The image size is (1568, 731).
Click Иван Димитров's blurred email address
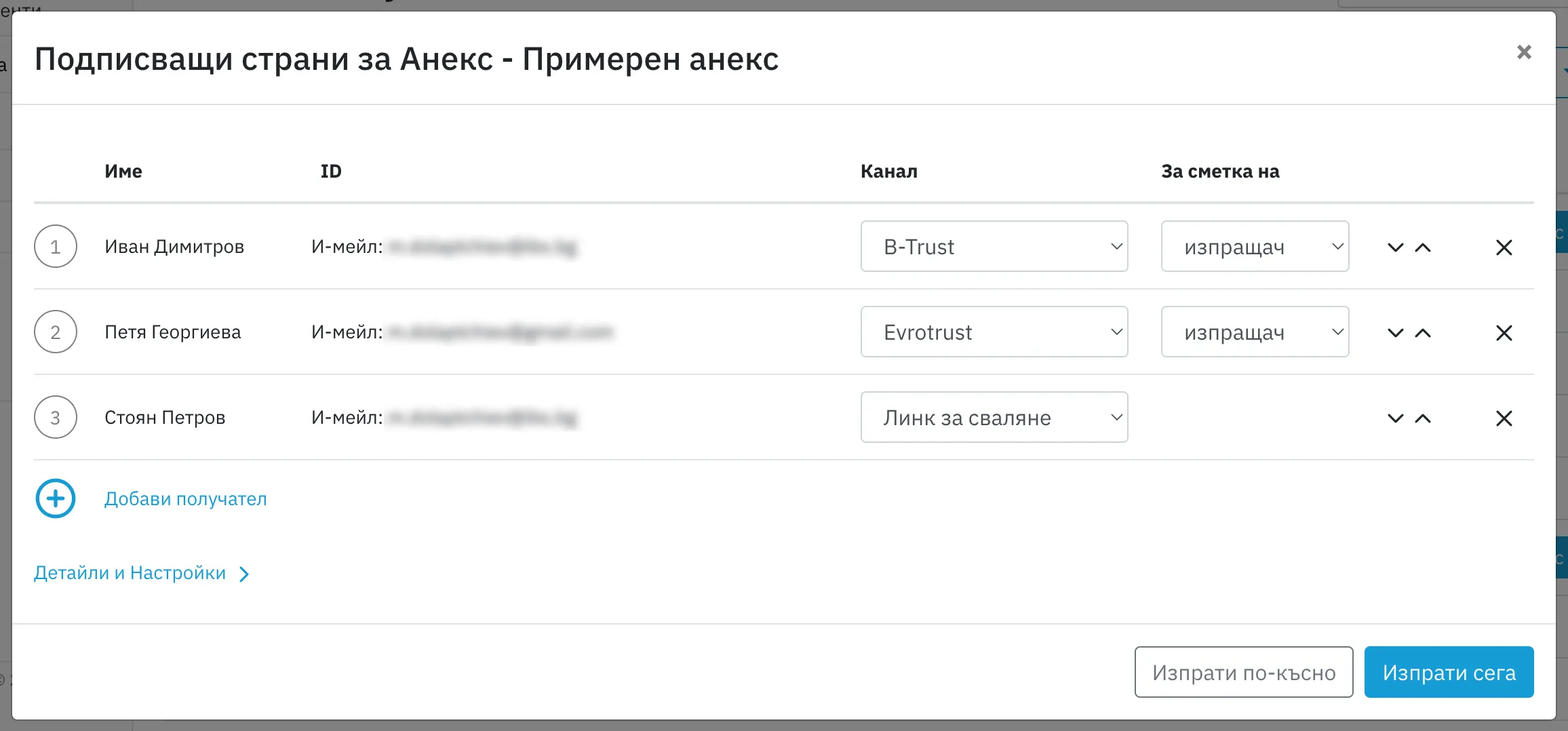(x=482, y=247)
